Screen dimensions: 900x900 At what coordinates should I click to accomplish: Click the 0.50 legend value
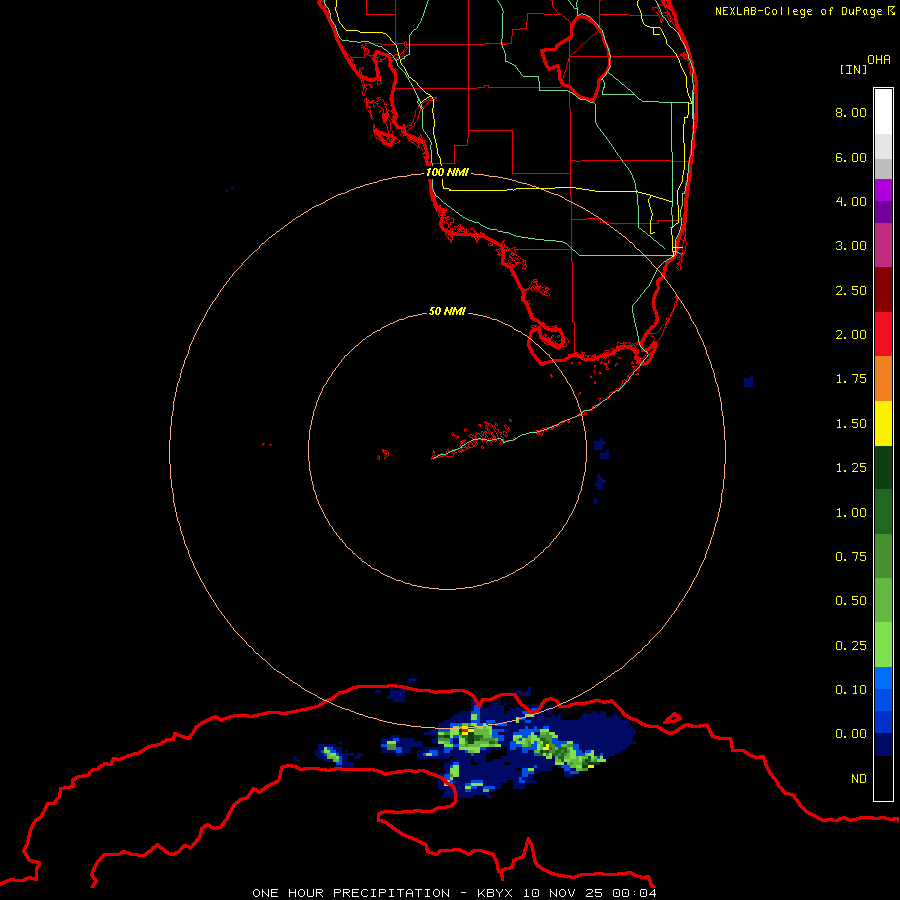(851, 601)
